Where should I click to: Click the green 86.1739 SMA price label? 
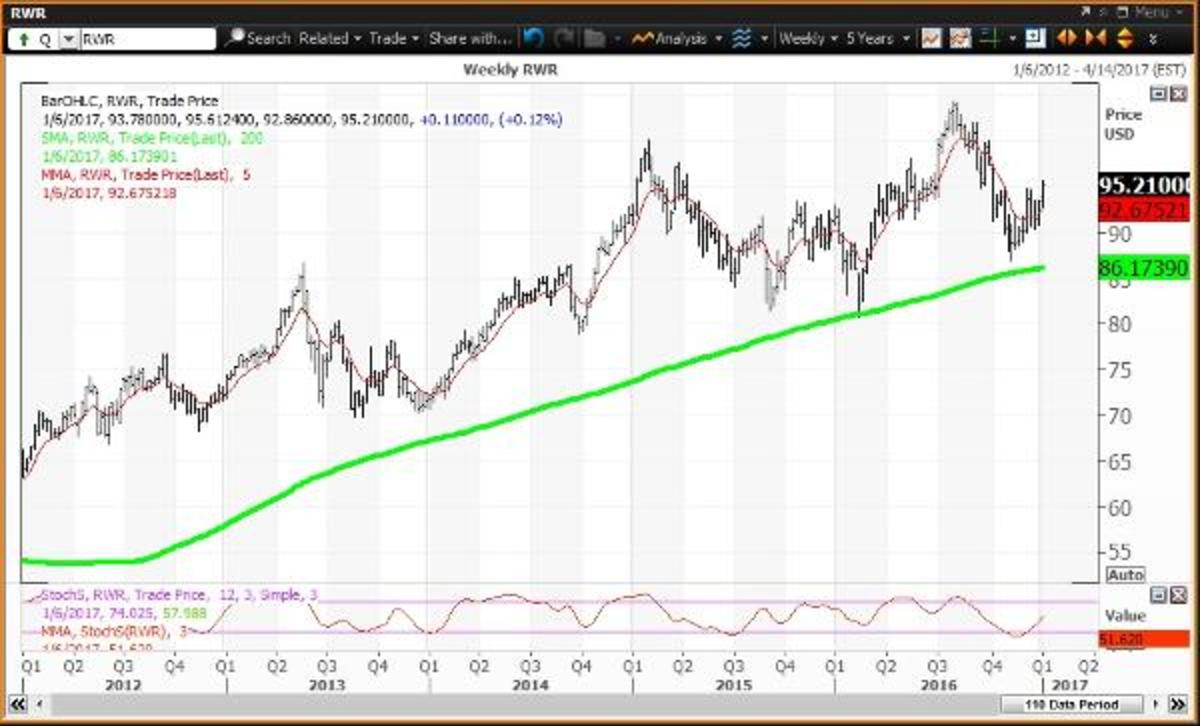pyautogui.click(x=1143, y=270)
